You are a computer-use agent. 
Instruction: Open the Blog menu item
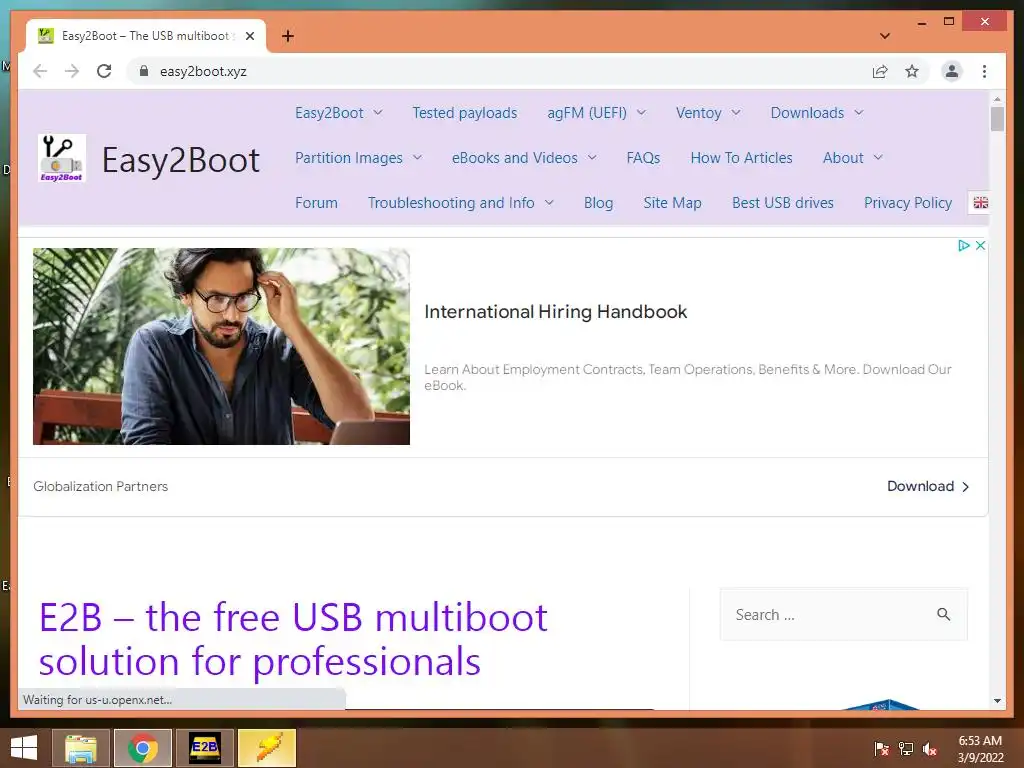(x=598, y=203)
